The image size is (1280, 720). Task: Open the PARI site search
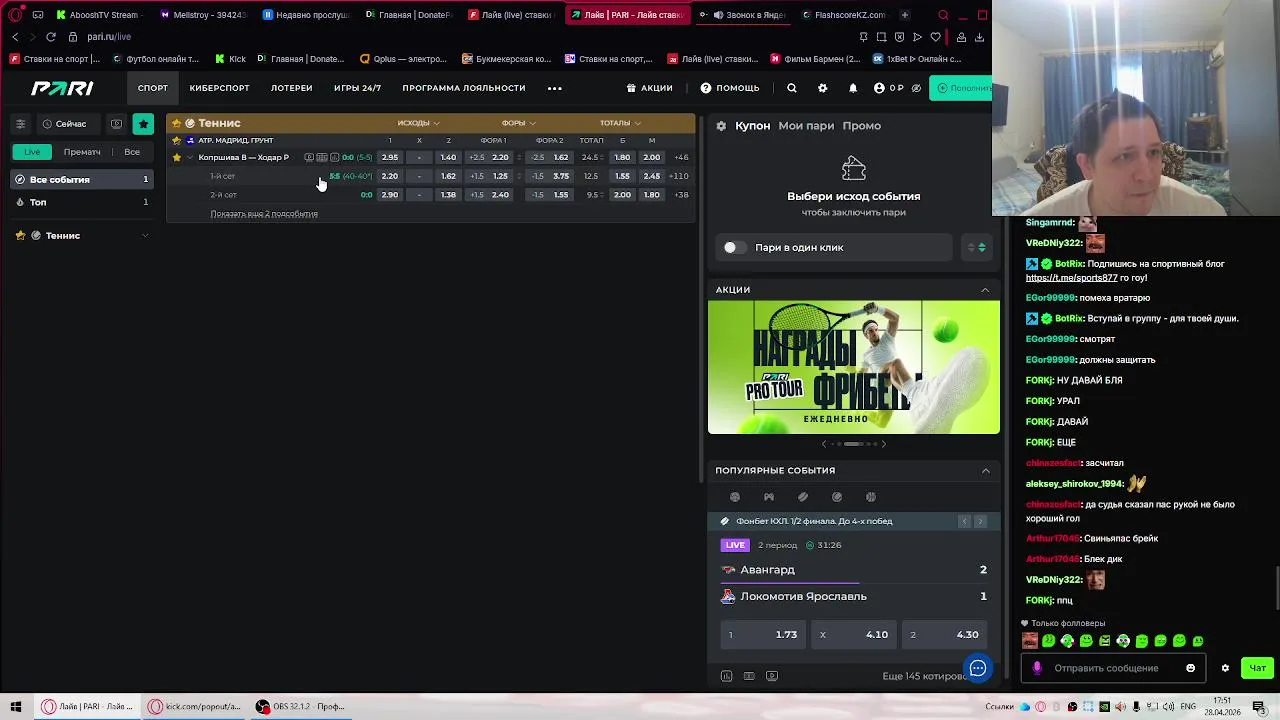point(791,88)
